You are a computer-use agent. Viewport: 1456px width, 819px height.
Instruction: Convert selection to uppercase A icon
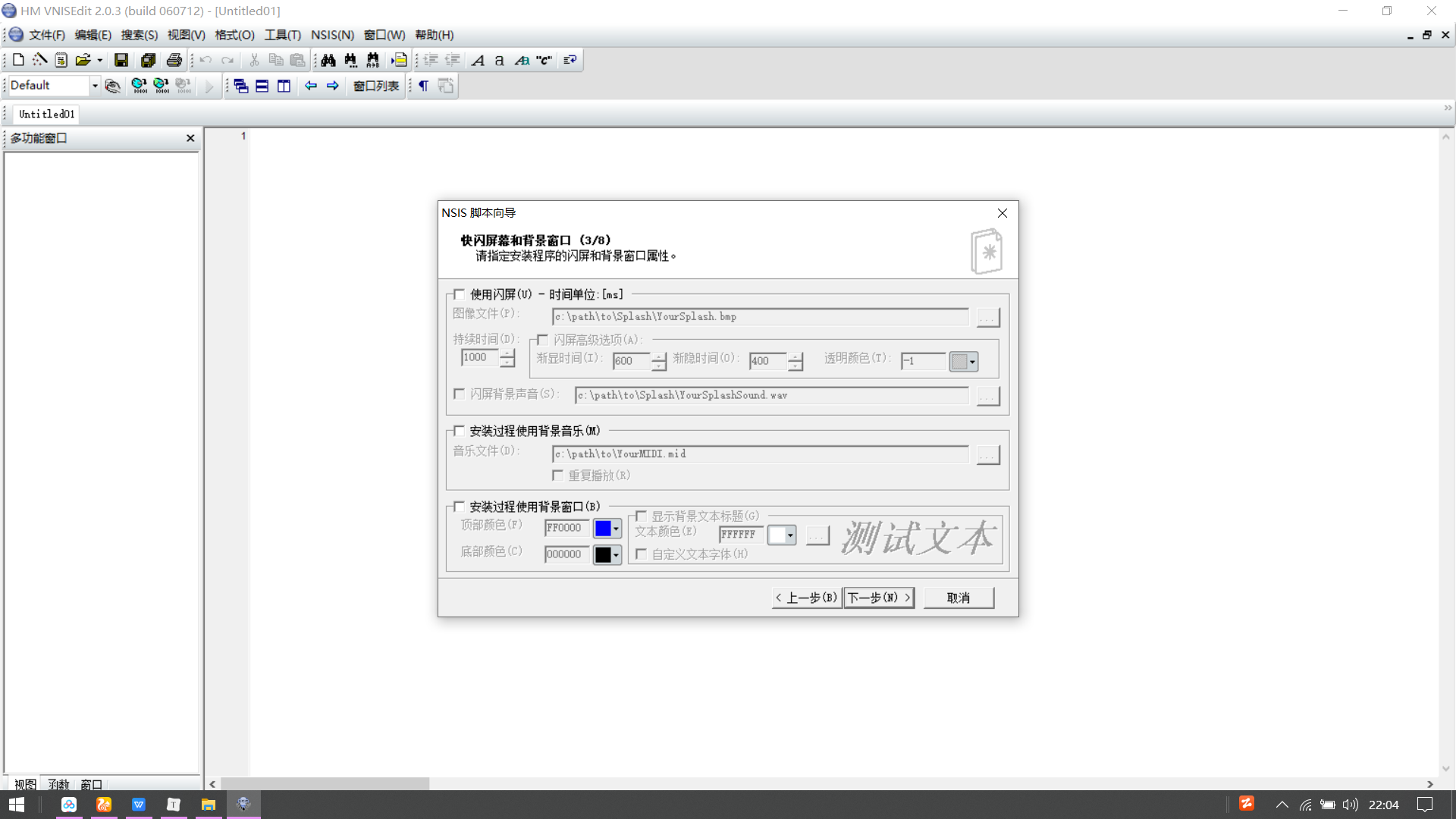pyautogui.click(x=478, y=60)
